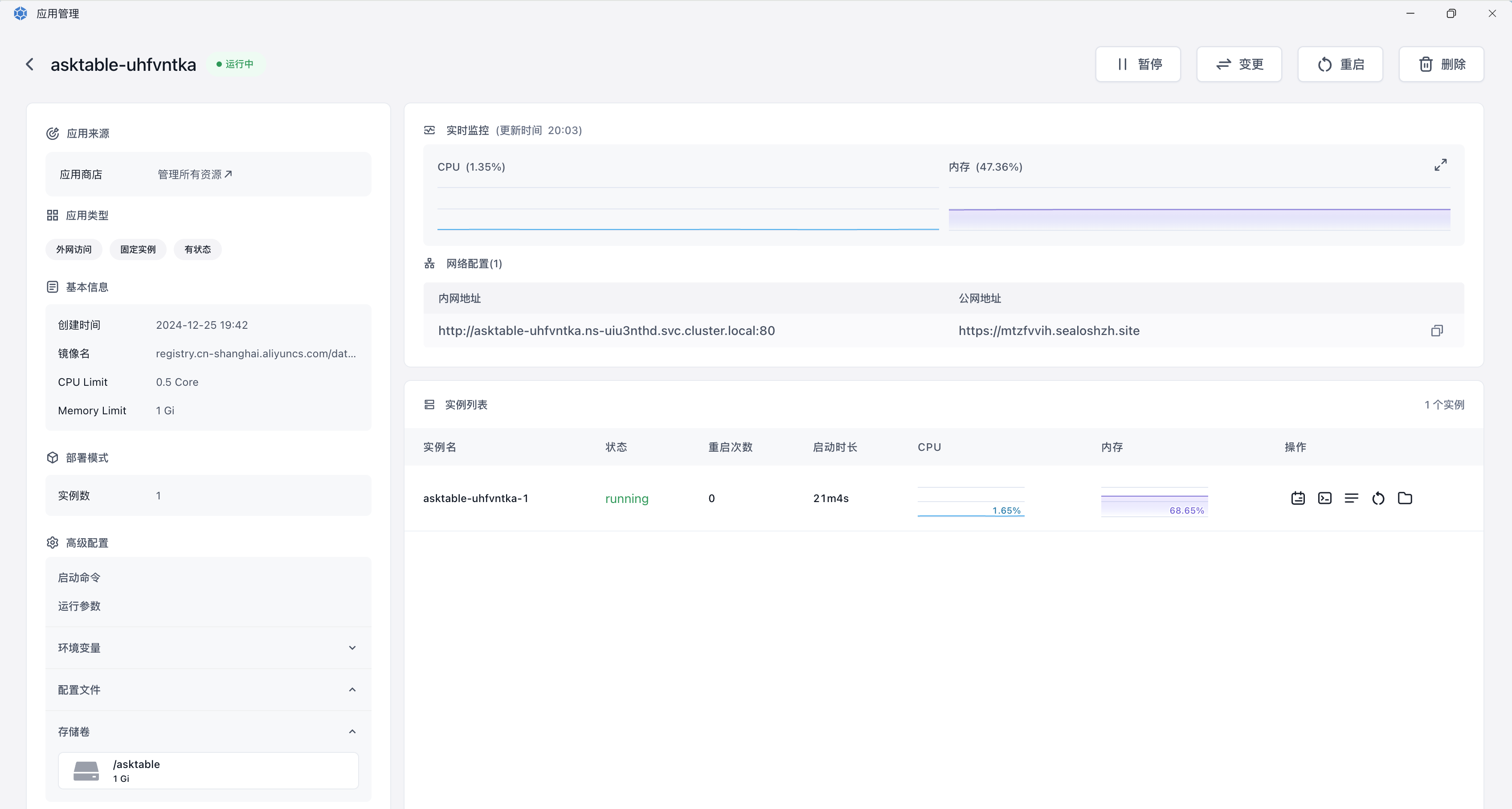Click the internal address URL text
The image size is (1512, 809).
click(606, 331)
